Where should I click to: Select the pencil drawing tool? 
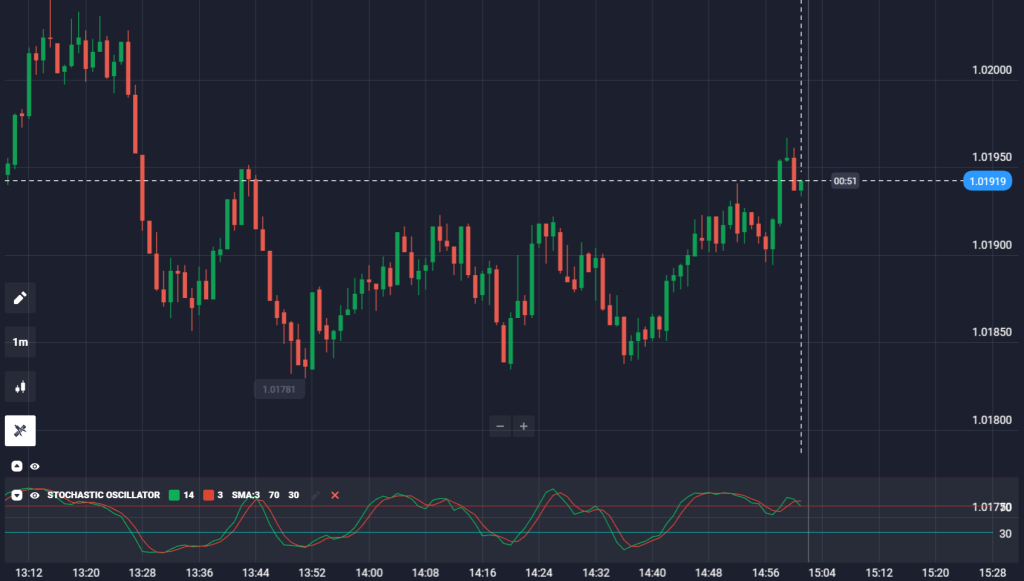coord(20,297)
